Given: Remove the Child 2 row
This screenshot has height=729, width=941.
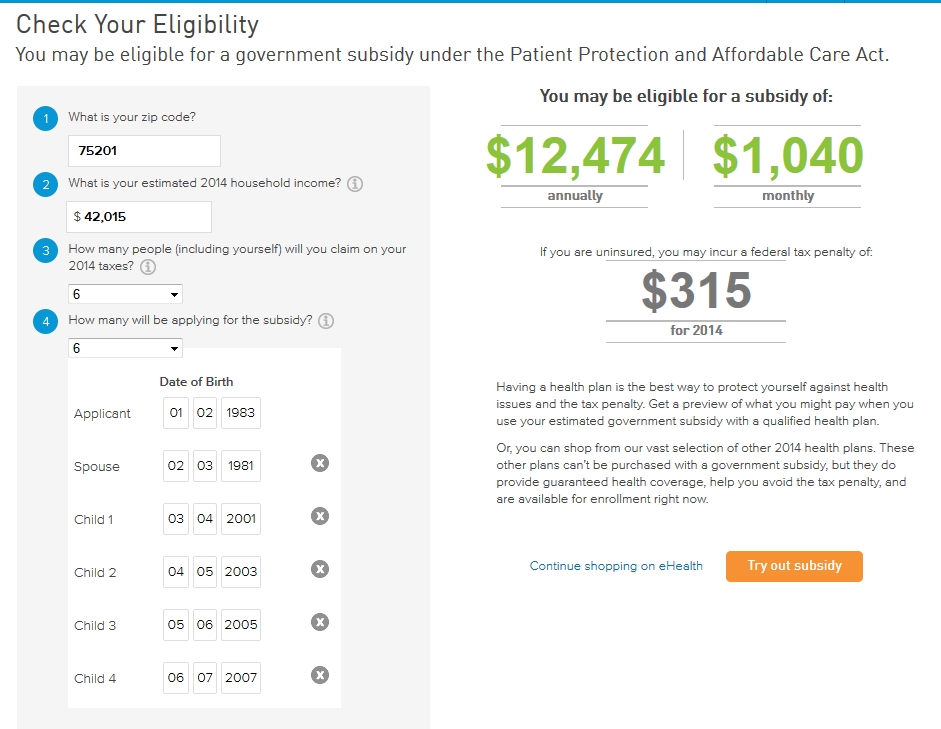Looking at the screenshot, I should (320, 569).
